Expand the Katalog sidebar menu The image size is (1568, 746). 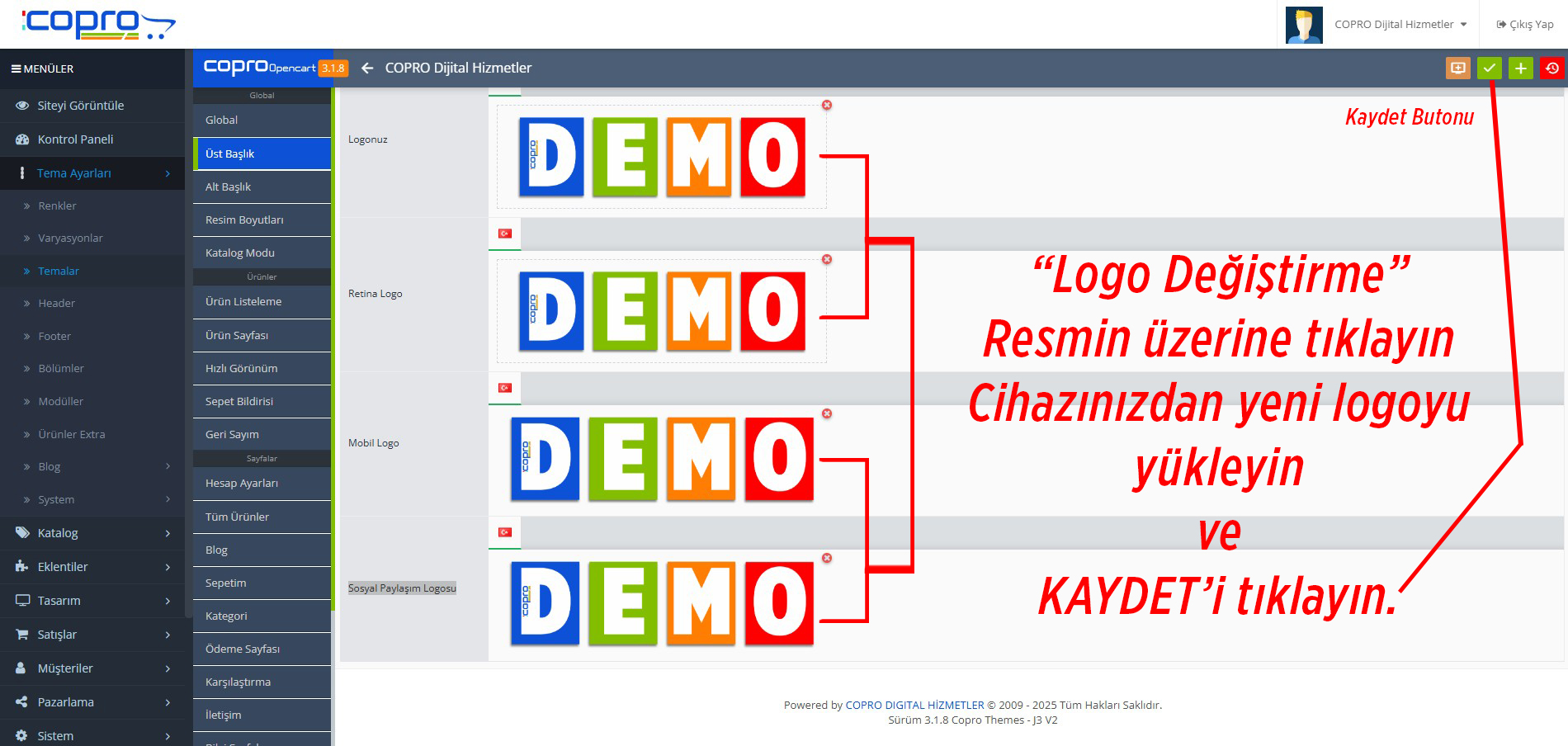(x=58, y=532)
